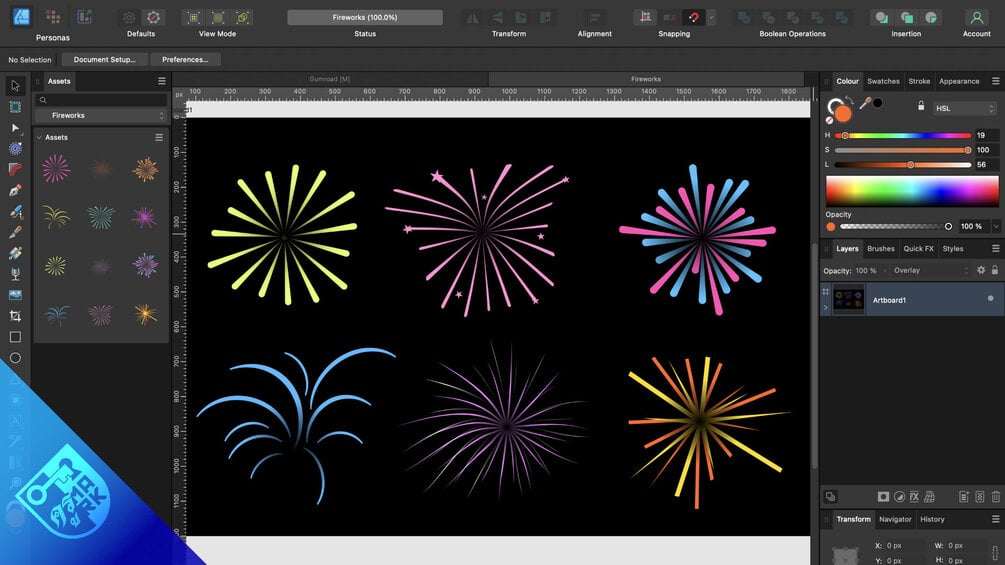This screenshot has height=565, width=1005.
Task: Click the Add Pixel Layer icon
Action: 979,496
